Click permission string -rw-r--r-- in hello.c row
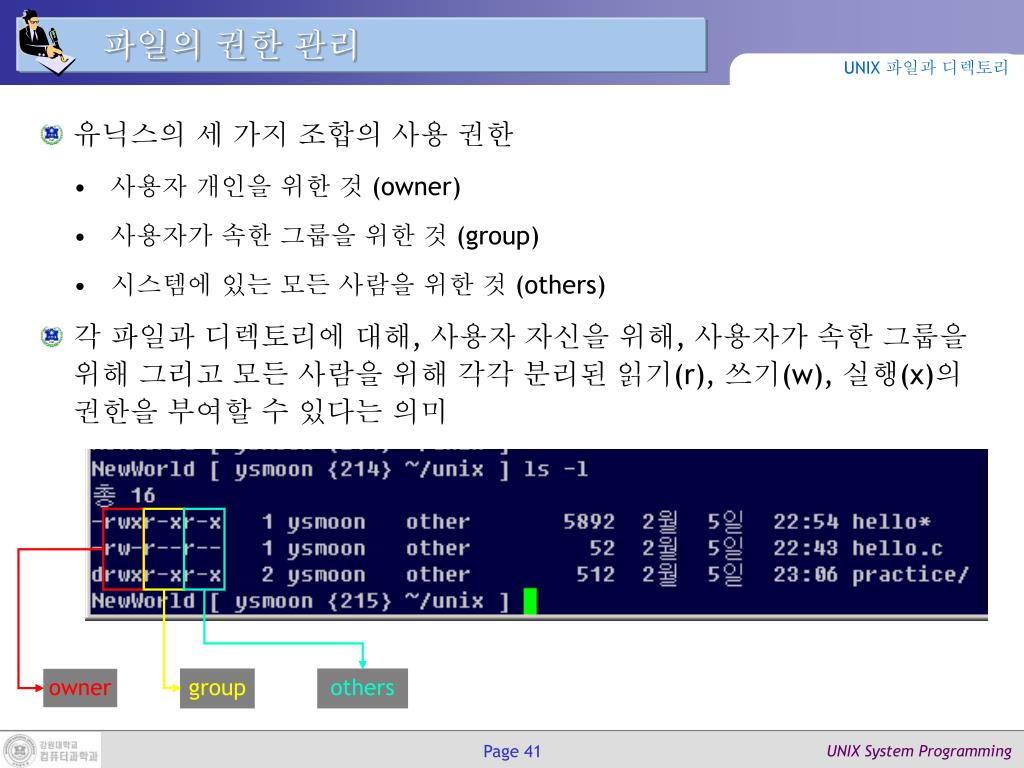The height and width of the screenshot is (768, 1024). pyautogui.click(x=157, y=548)
